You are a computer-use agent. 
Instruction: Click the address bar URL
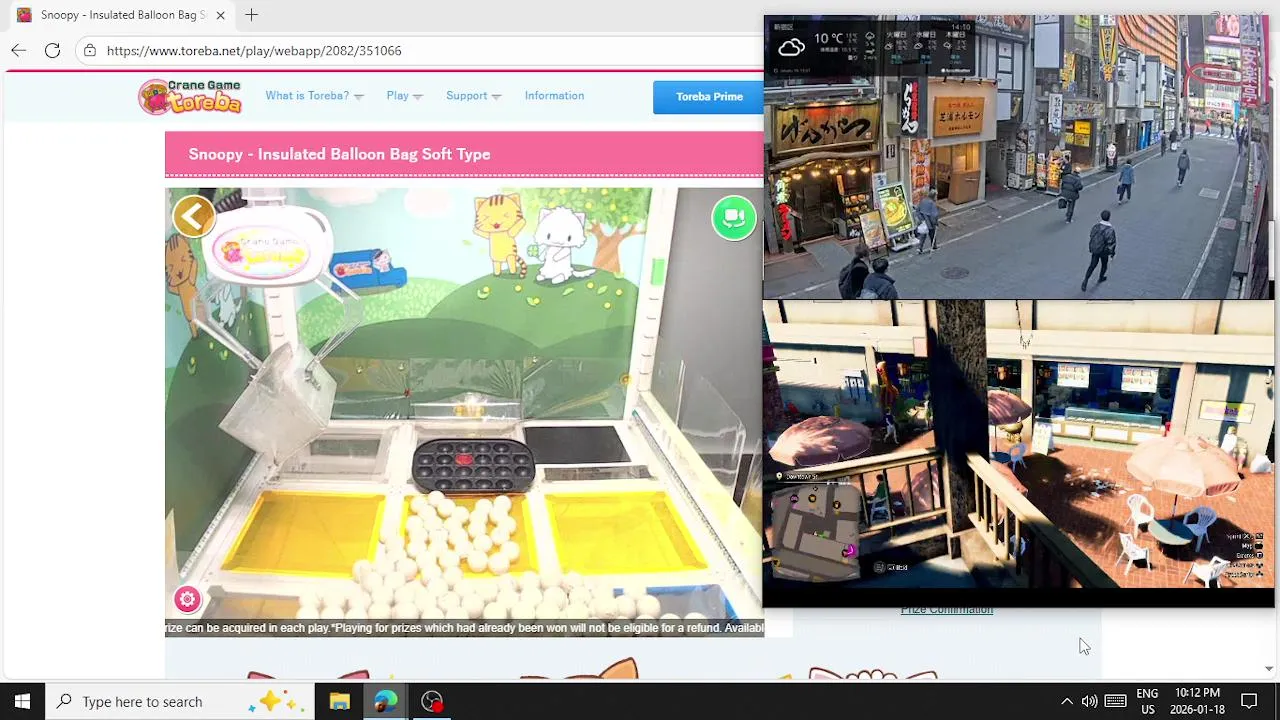tap(254, 50)
